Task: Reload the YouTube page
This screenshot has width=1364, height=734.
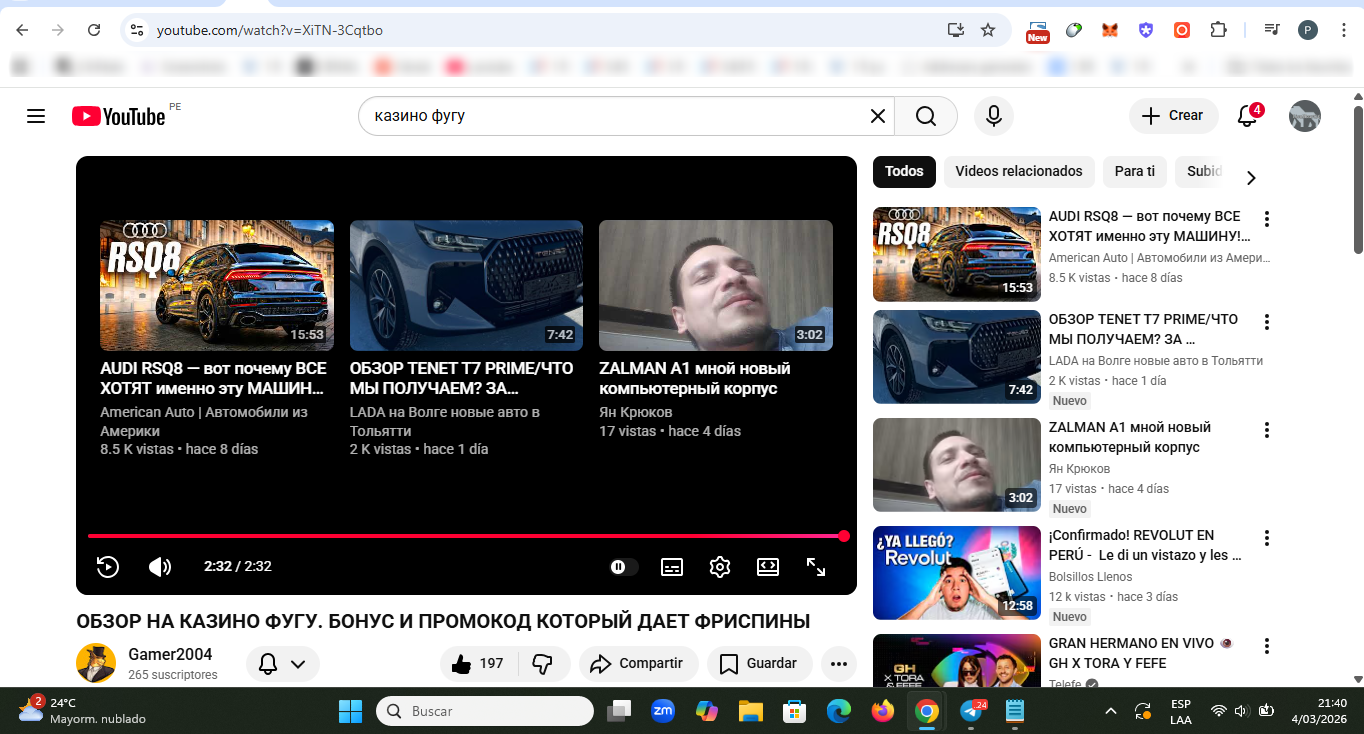Action: click(x=94, y=30)
